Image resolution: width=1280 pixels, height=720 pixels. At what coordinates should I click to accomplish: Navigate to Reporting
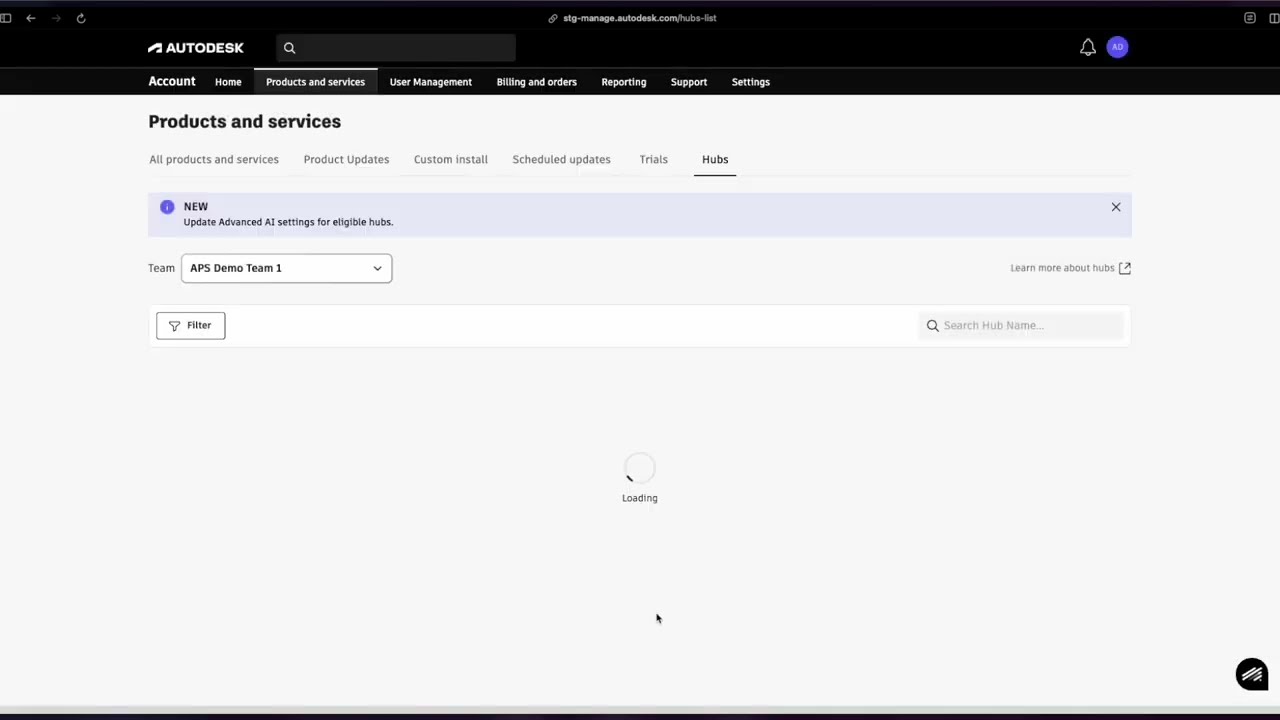(624, 82)
